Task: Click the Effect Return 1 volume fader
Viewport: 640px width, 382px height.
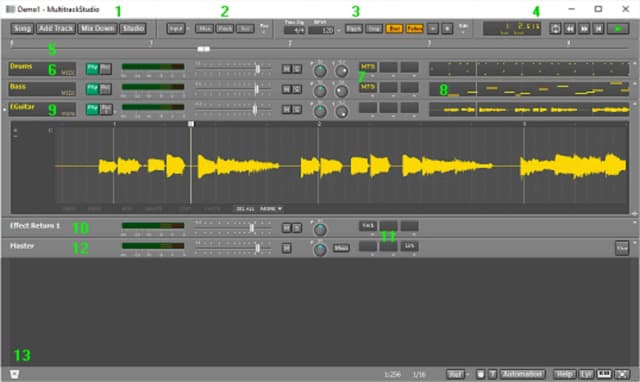Action: click(252, 228)
